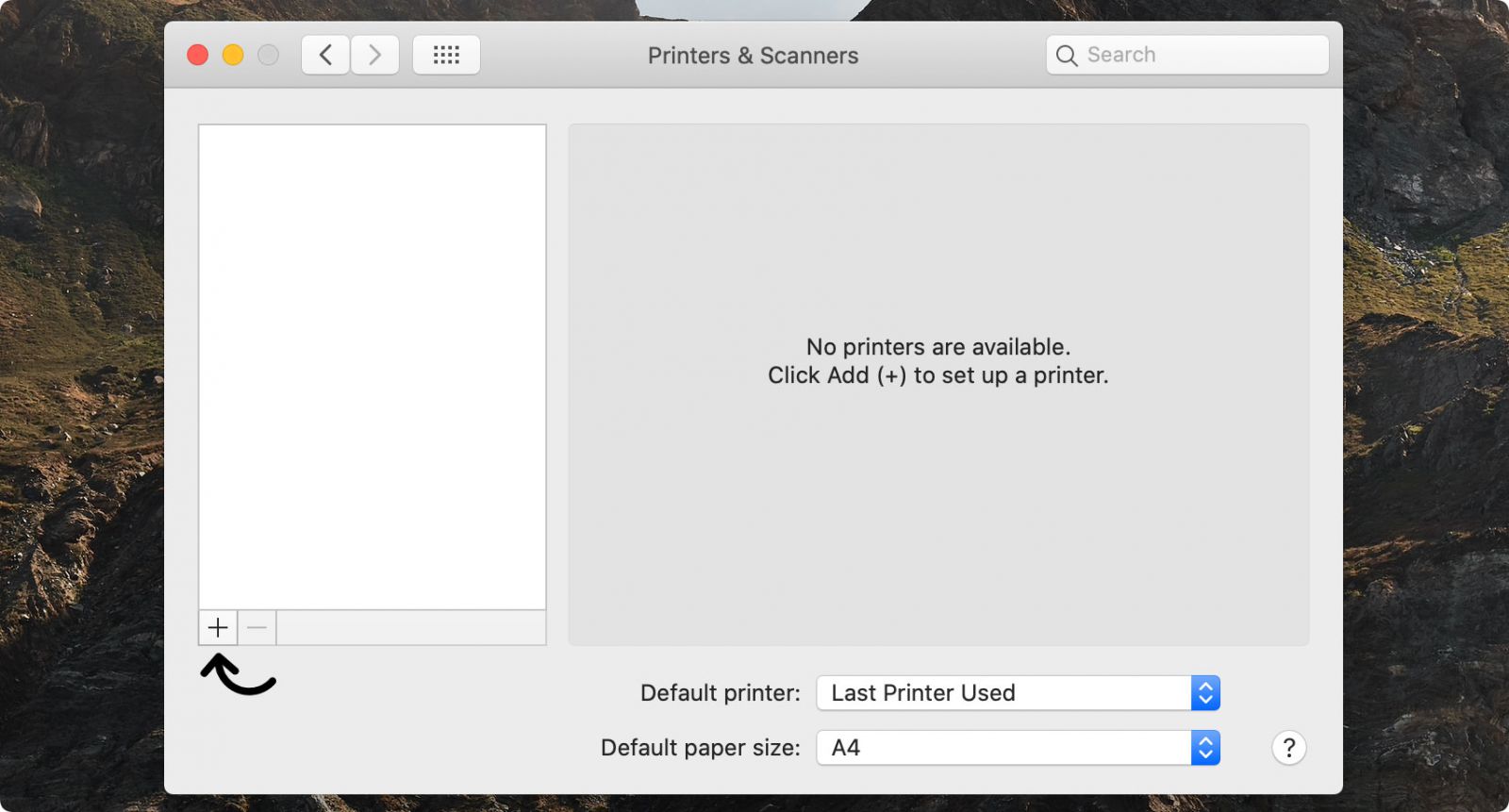Screen dimensions: 1509x812
Task: Click the Remove (–) printer button
Action: tap(257, 627)
